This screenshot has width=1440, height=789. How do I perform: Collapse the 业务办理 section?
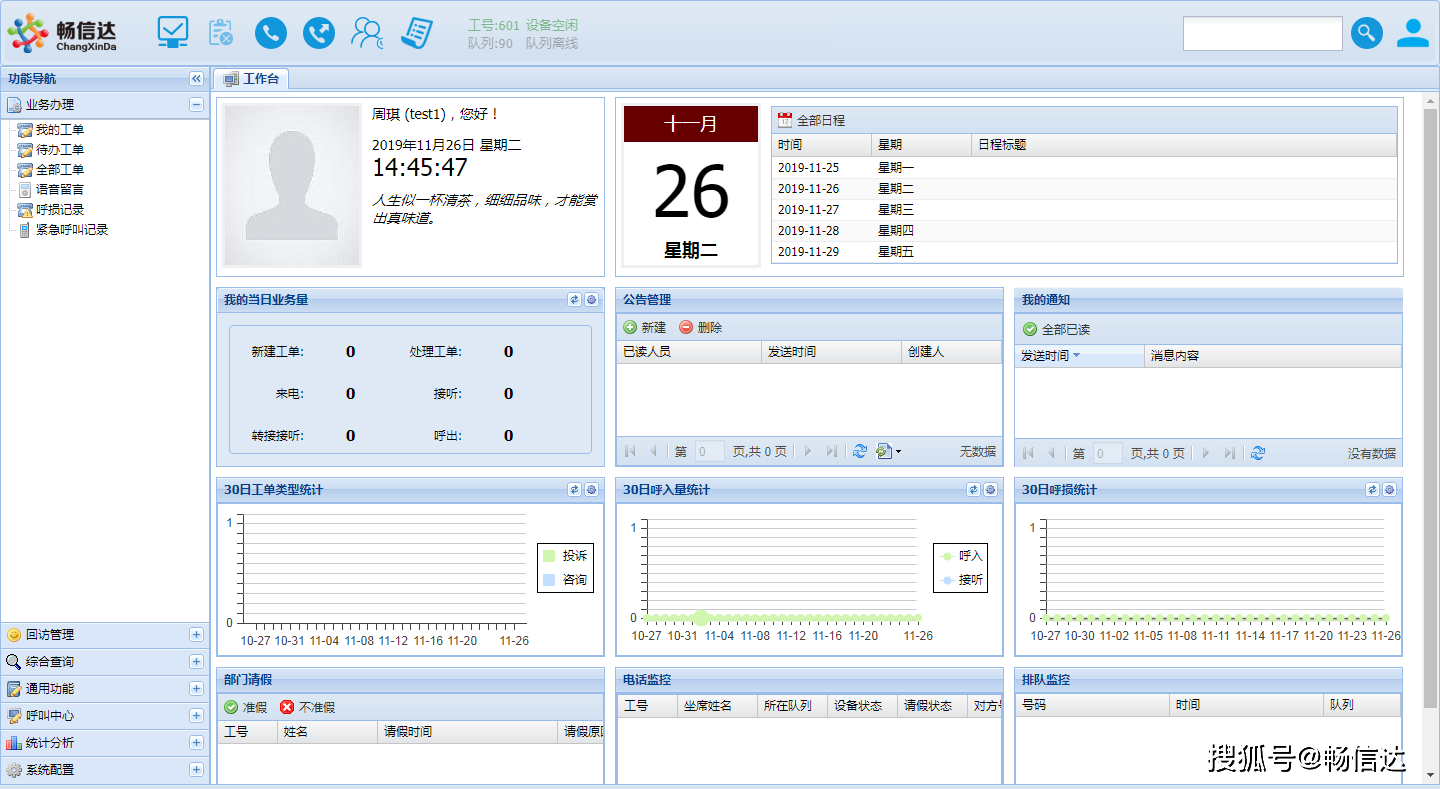196,105
